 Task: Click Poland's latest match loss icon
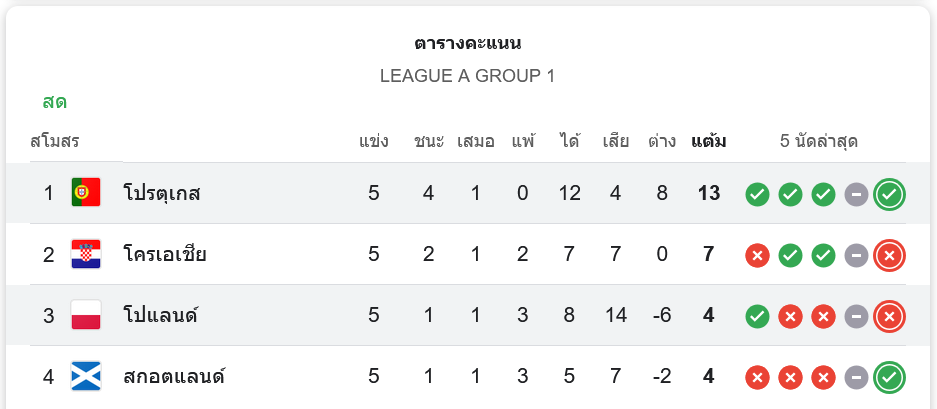coord(889,317)
